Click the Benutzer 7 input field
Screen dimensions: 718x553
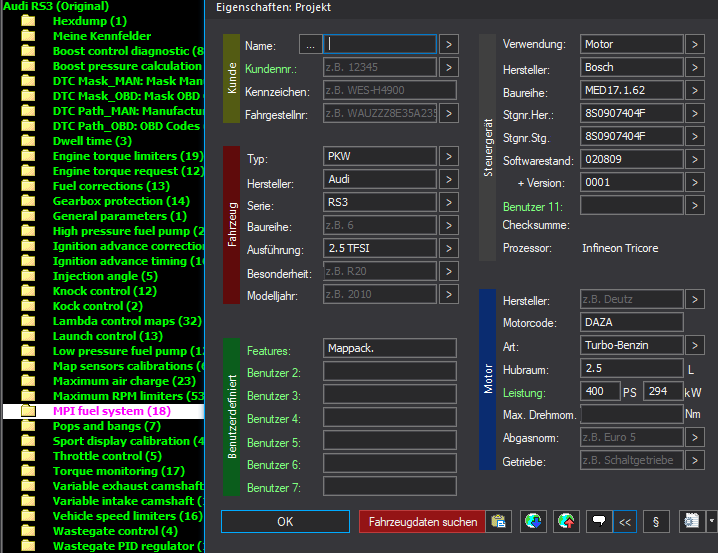390,486
